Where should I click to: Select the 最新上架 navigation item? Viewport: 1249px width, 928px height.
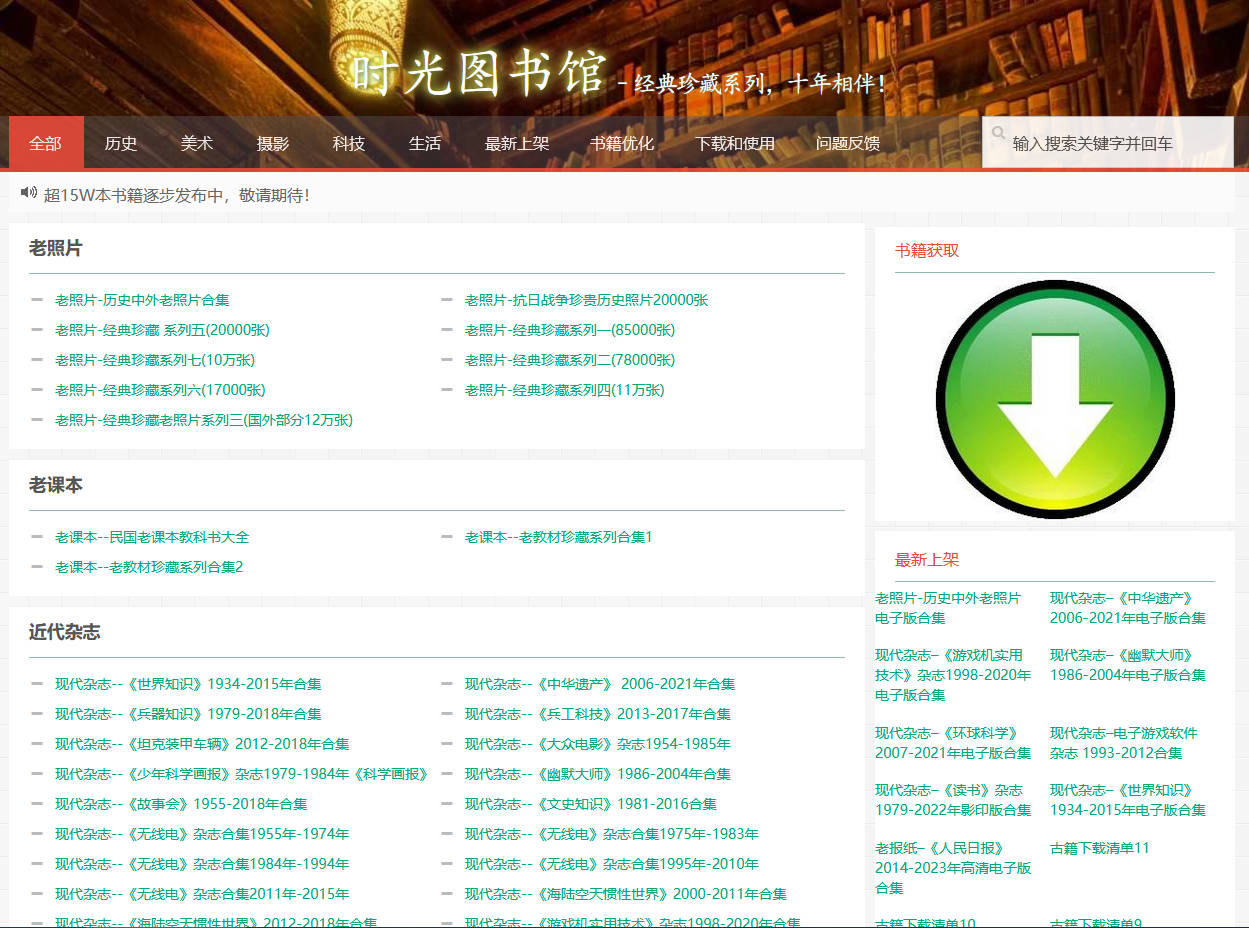[x=517, y=143]
